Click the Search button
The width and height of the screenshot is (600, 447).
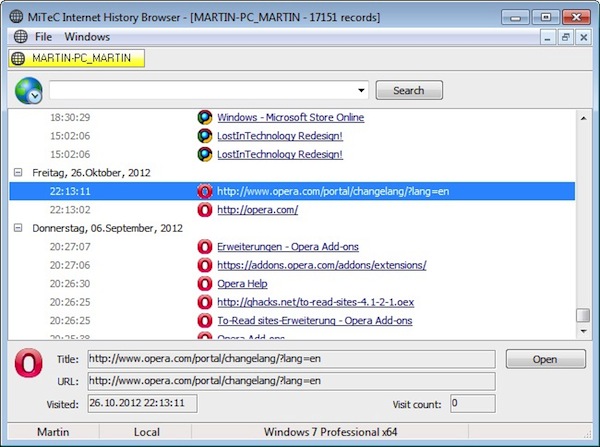tap(409, 90)
